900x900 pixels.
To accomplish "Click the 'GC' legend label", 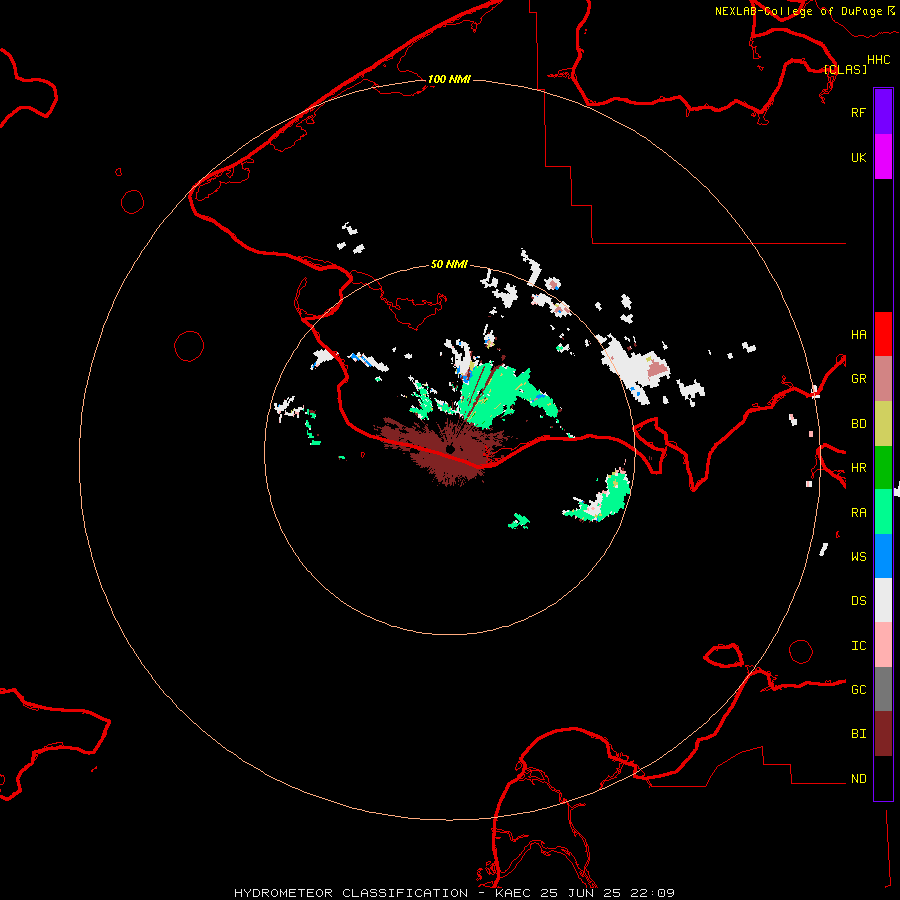I will pos(858,689).
